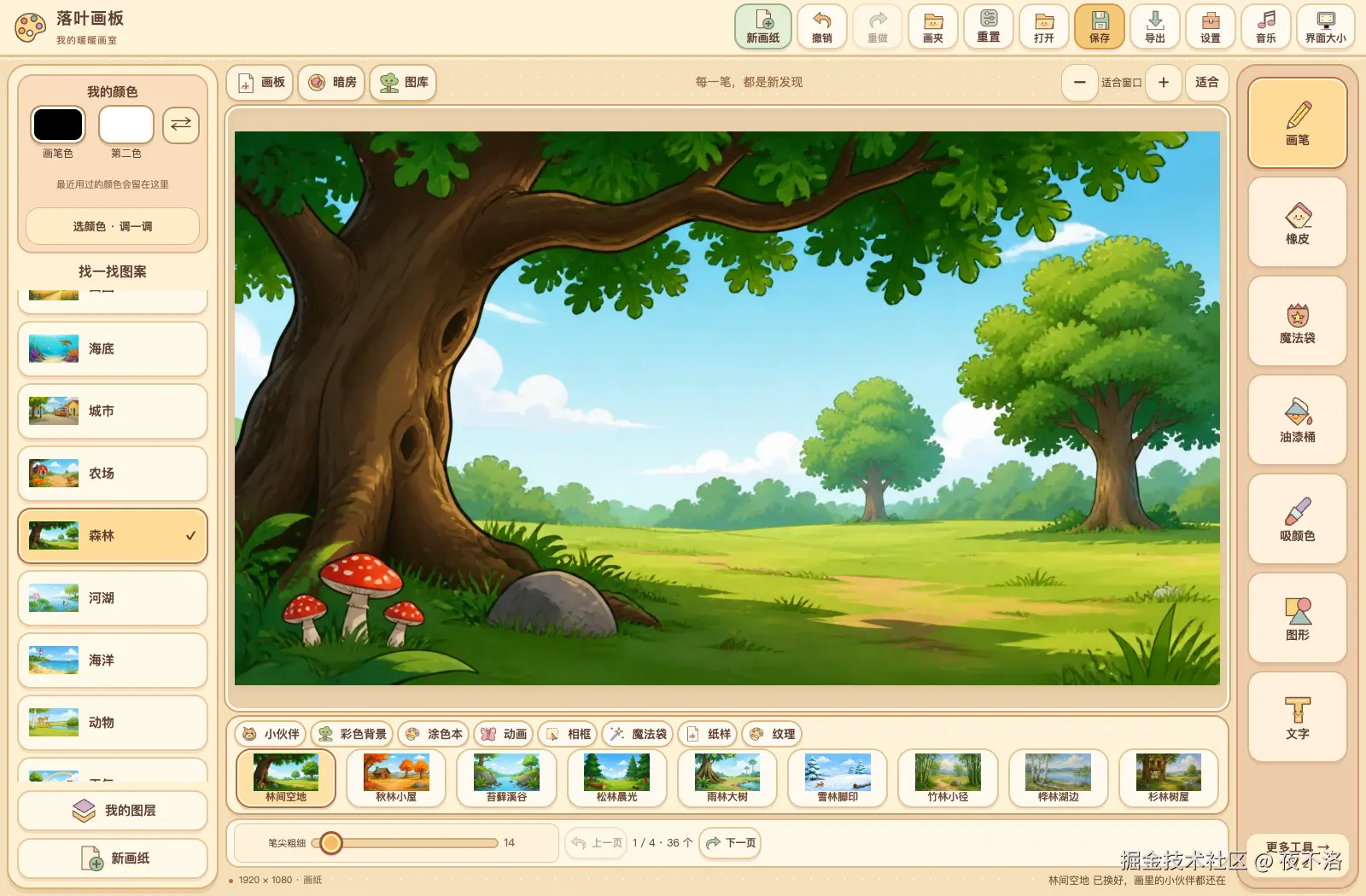Viewport: 1366px width, 896px height.
Task: Select the 图形 shapes tool
Action: 1298,618
